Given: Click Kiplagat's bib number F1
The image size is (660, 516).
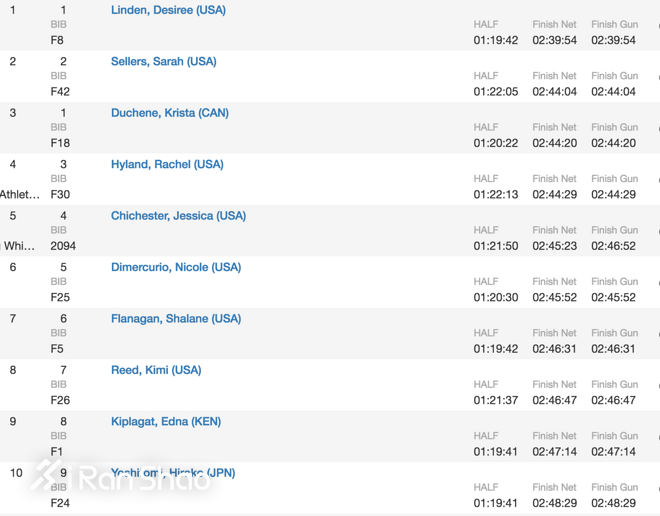Looking at the screenshot, I should (57, 452).
